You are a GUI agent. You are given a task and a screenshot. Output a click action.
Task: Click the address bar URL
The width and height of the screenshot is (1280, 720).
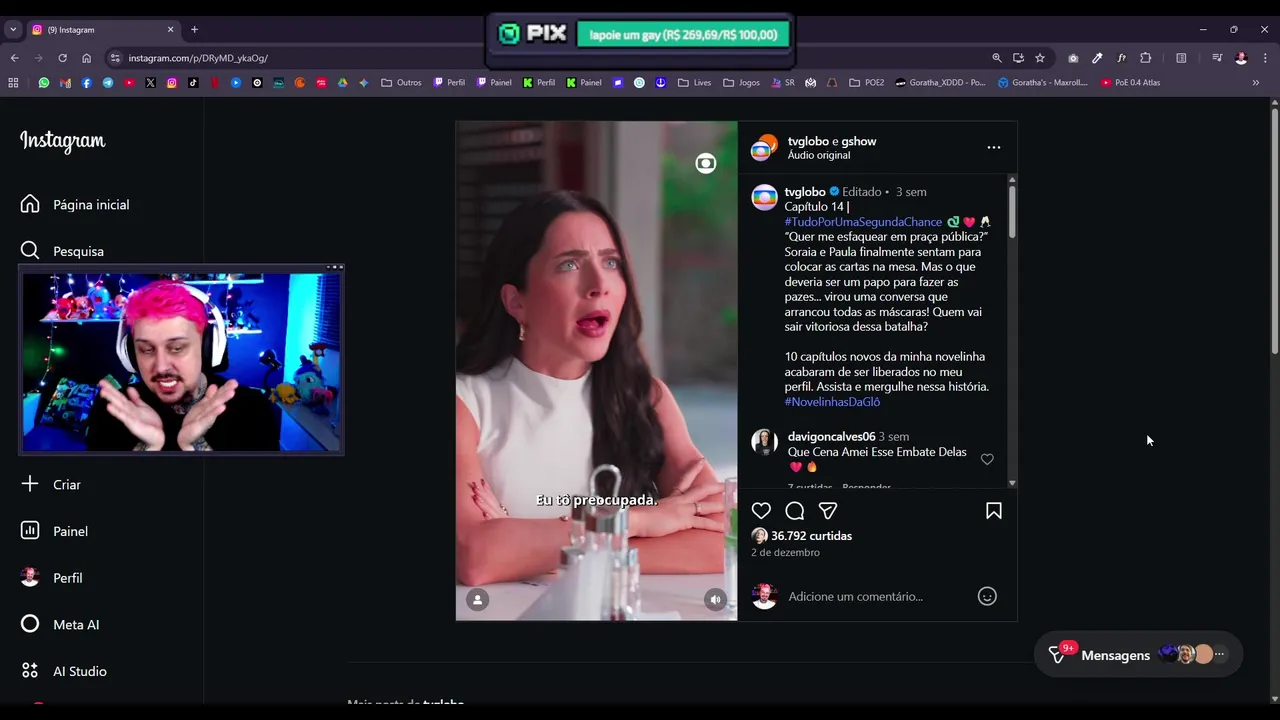(x=198, y=58)
